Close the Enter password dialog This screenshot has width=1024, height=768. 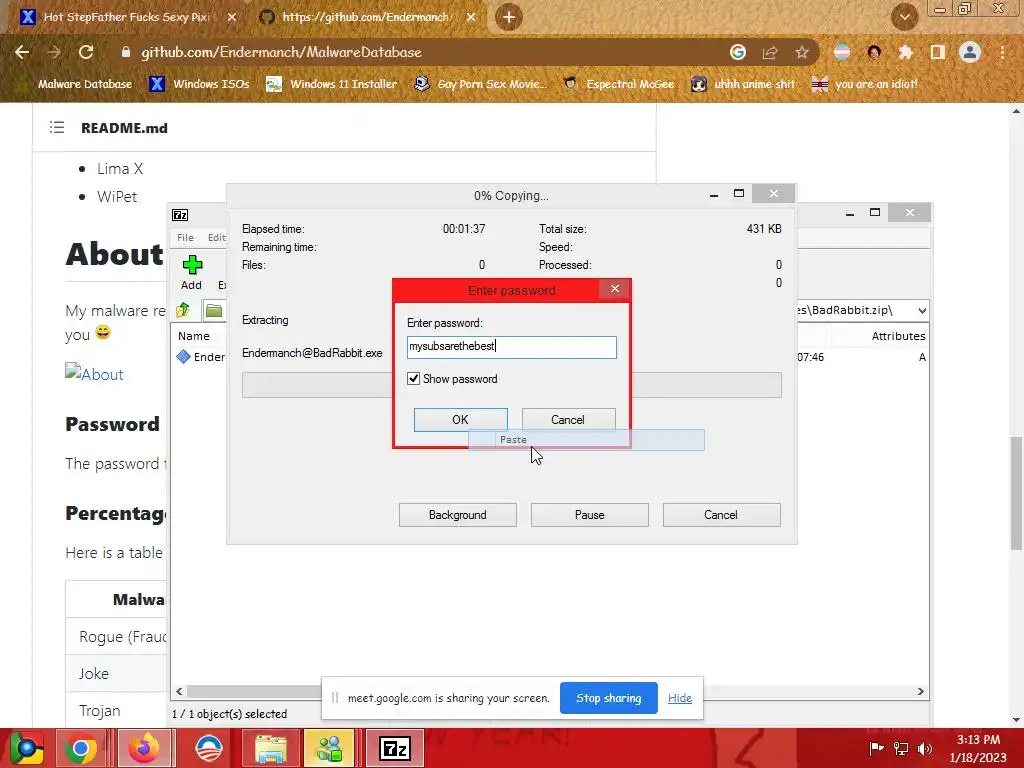(x=615, y=289)
